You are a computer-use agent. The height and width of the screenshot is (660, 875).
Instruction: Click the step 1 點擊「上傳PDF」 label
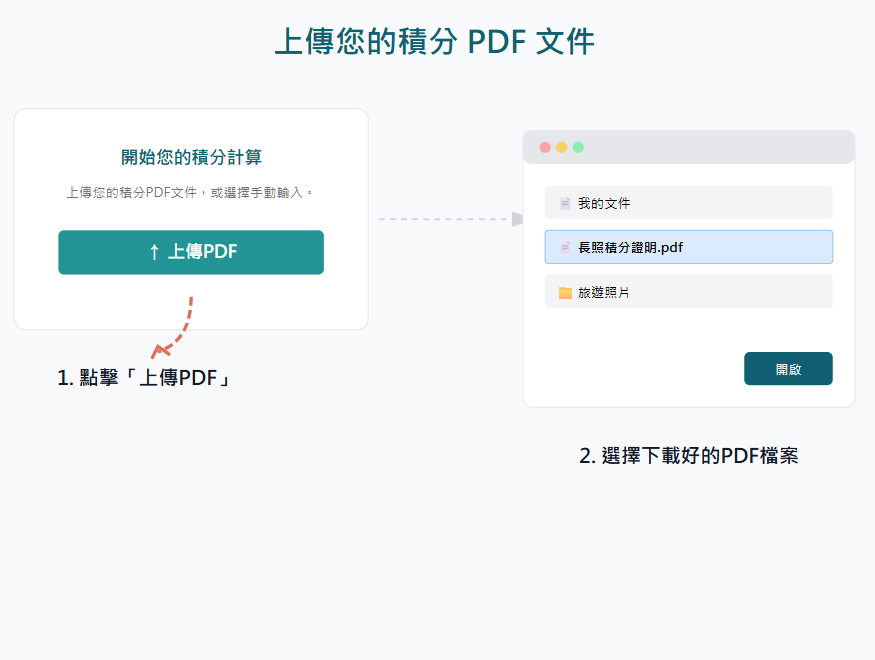click(145, 378)
